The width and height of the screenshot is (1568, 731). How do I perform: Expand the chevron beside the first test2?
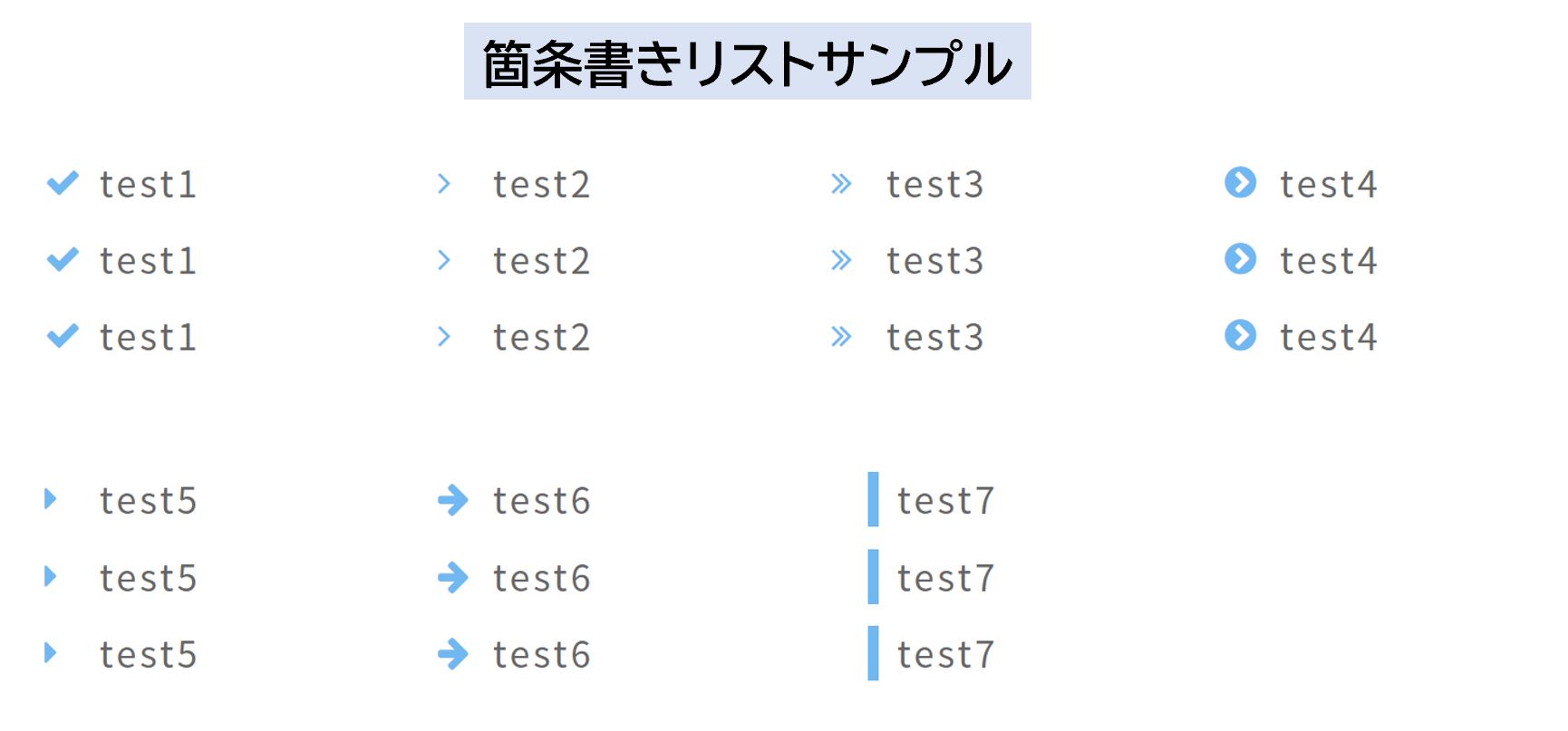click(x=443, y=184)
